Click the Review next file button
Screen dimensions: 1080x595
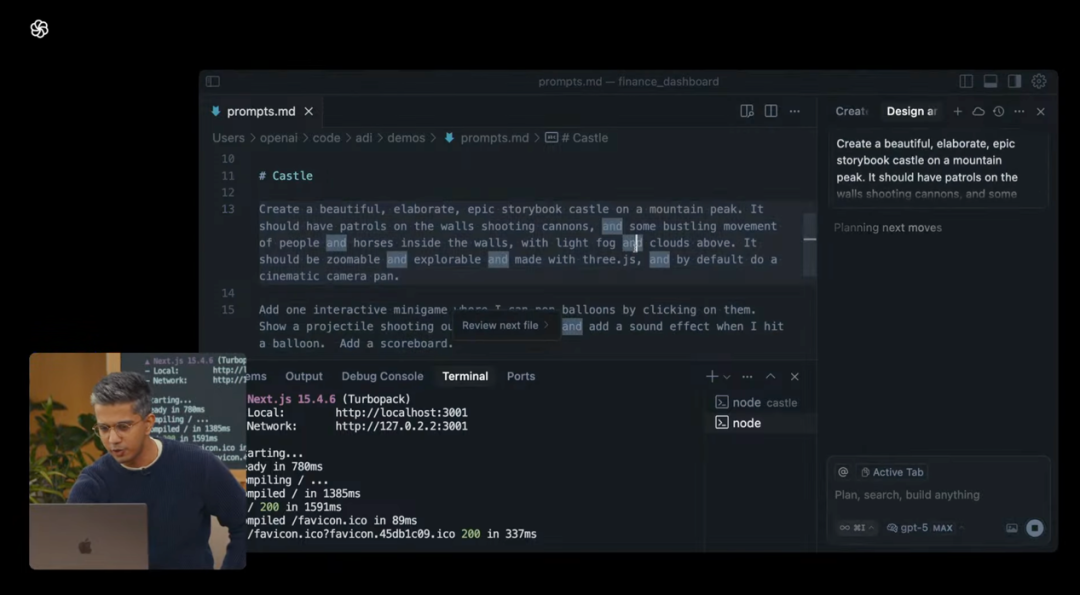pos(505,325)
